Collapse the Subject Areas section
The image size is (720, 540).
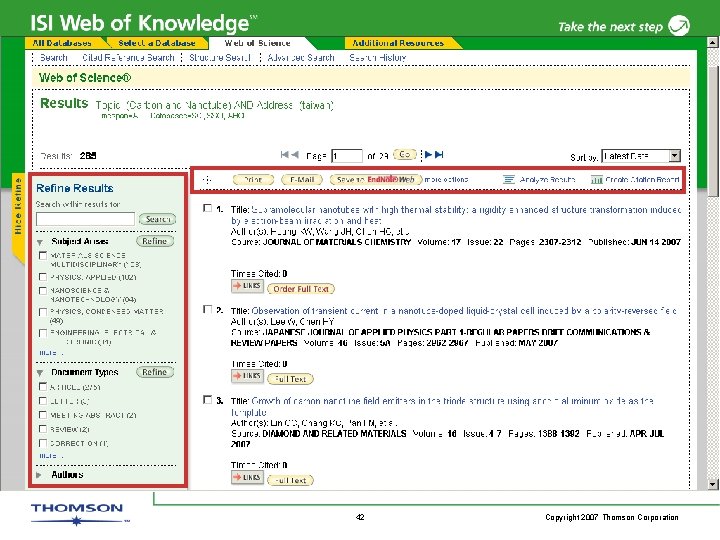coord(40,242)
